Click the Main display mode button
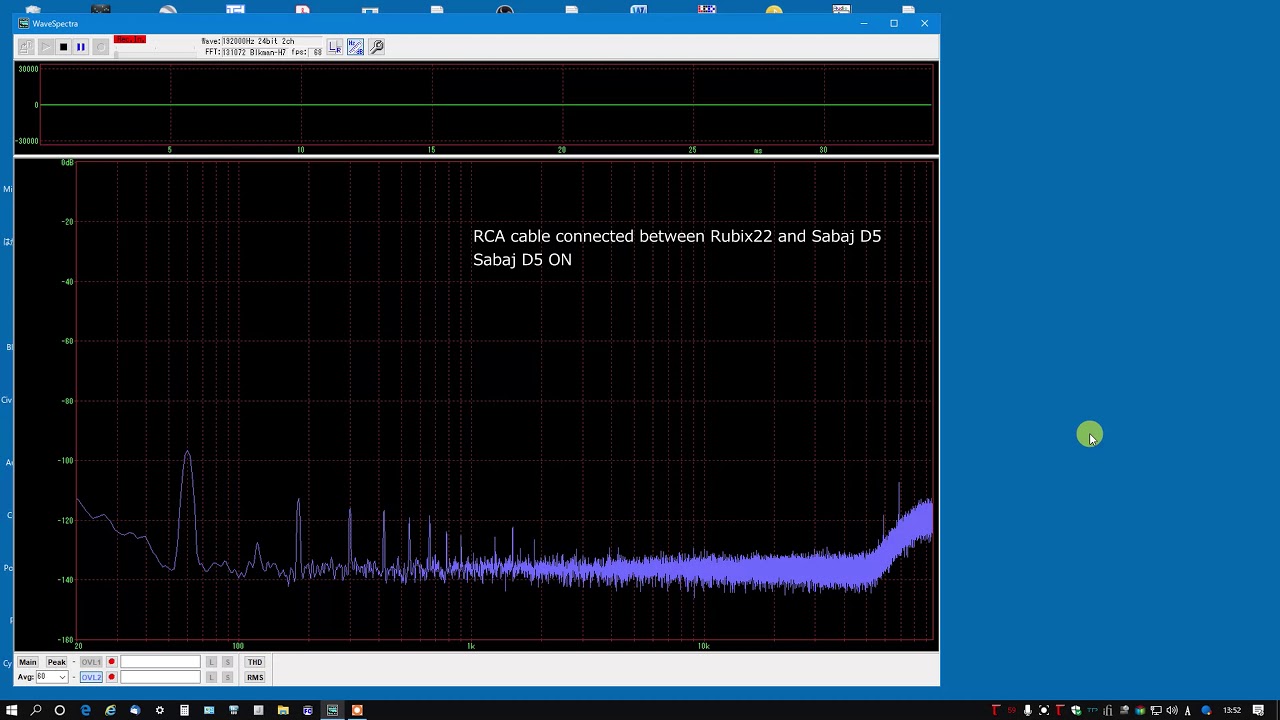Image resolution: width=1280 pixels, height=720 pixels. (28, 662)
